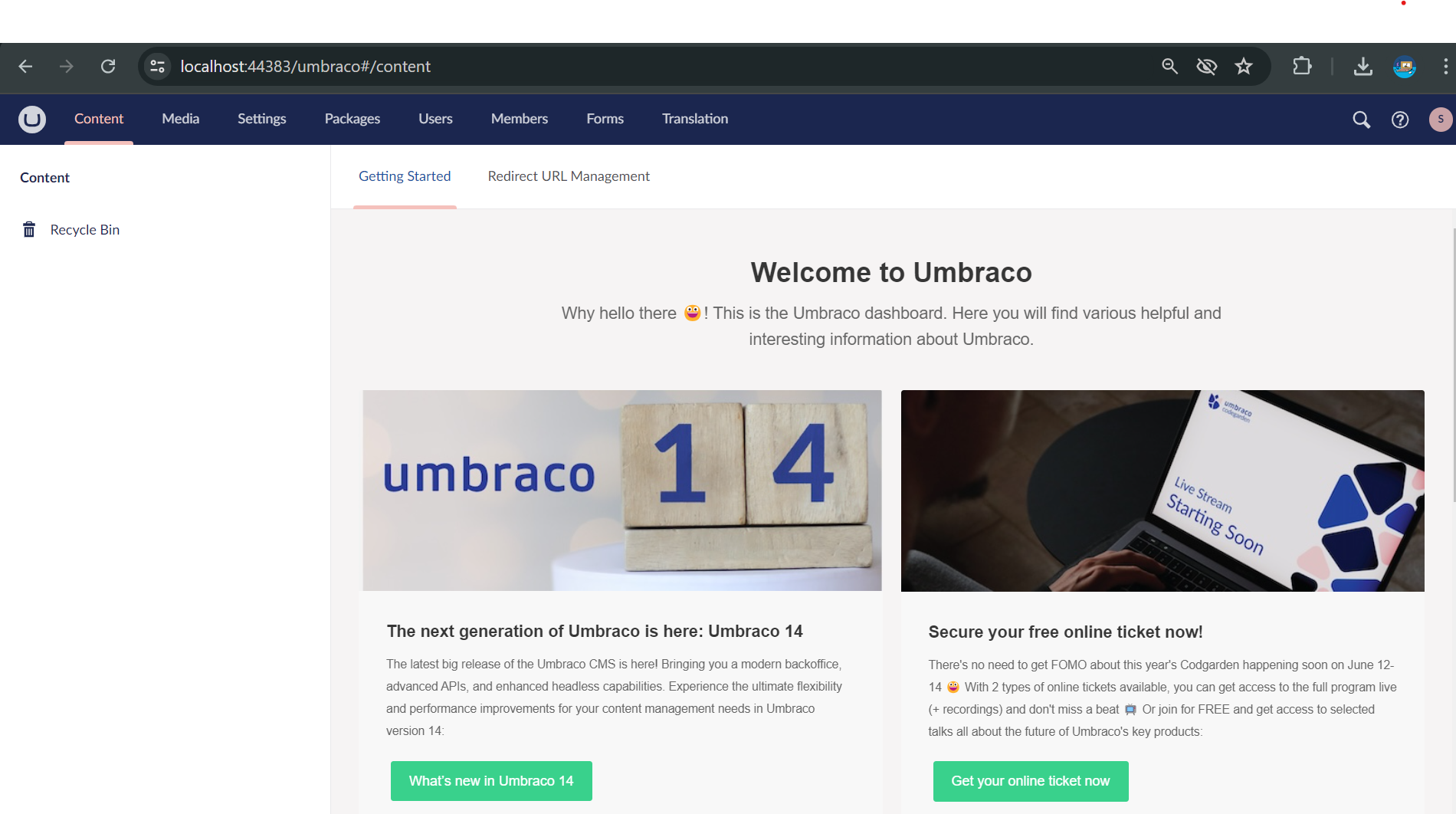Viewport: 1456px width, 814px height.
Task: Open the user avatar menu
Action: click(x=1441, y=120)
